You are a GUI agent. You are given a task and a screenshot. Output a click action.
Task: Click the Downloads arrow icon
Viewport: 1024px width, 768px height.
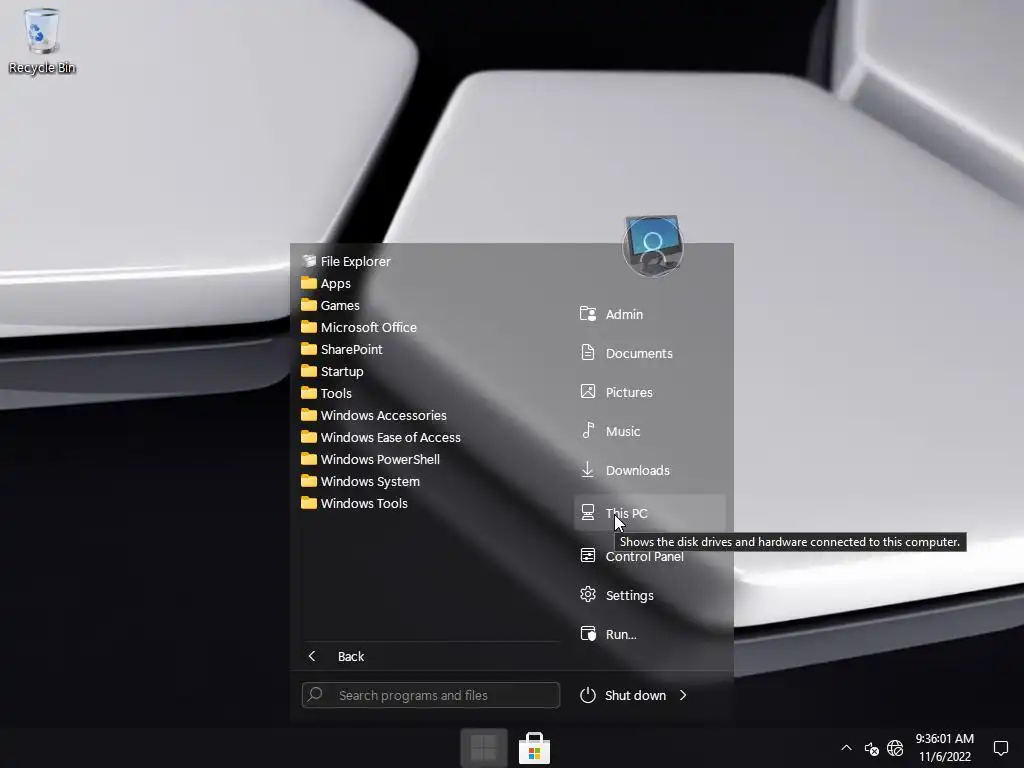[x=588, y=469]
